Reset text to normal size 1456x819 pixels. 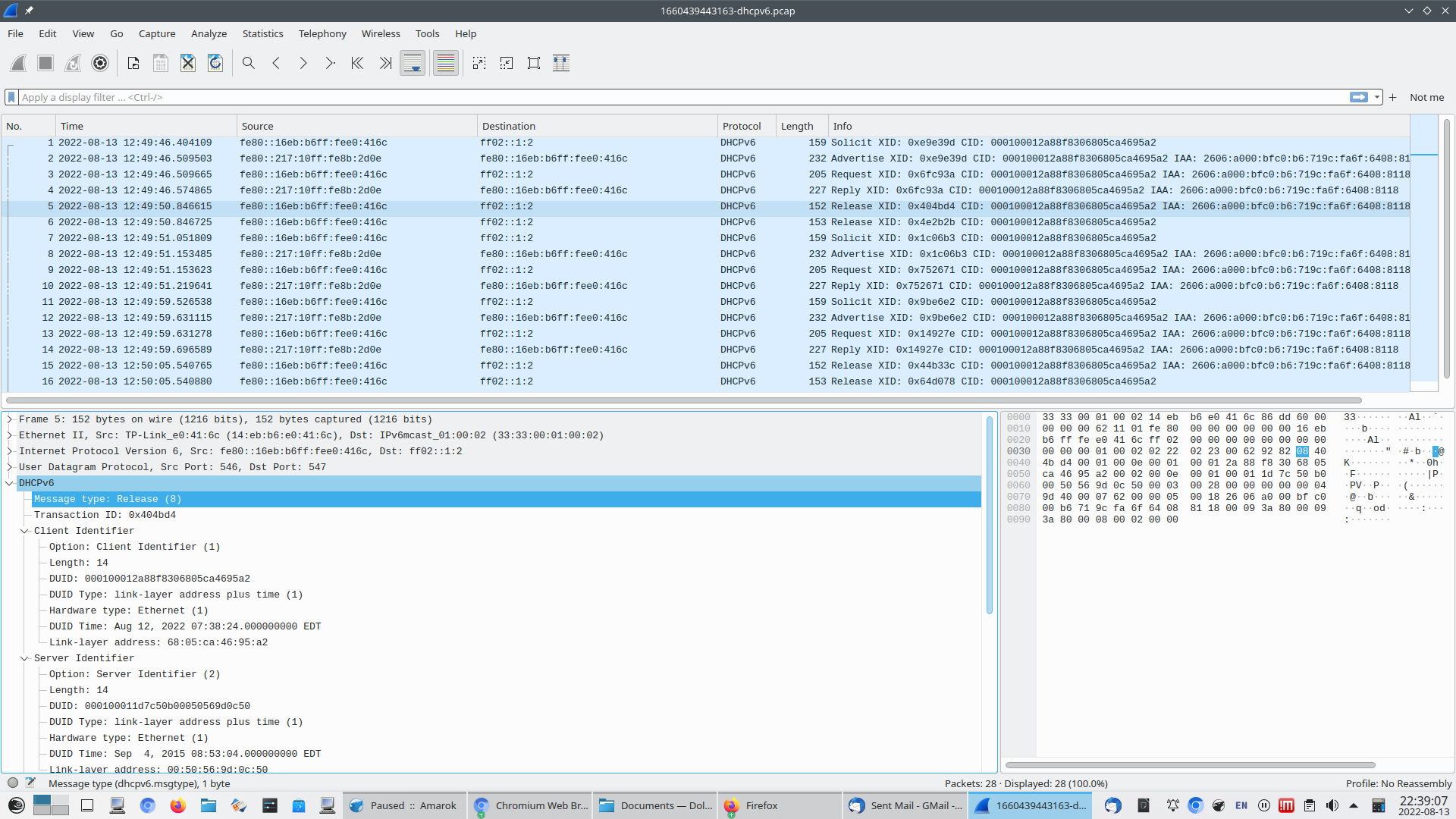534,63
